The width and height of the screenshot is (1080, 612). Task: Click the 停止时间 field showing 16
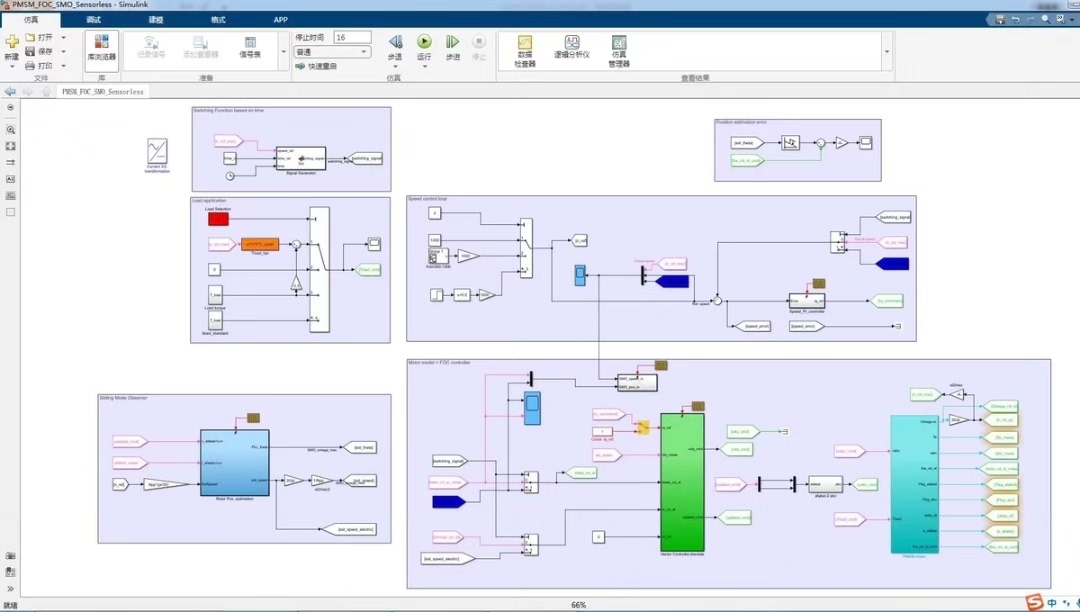click(x=352, y=37)
